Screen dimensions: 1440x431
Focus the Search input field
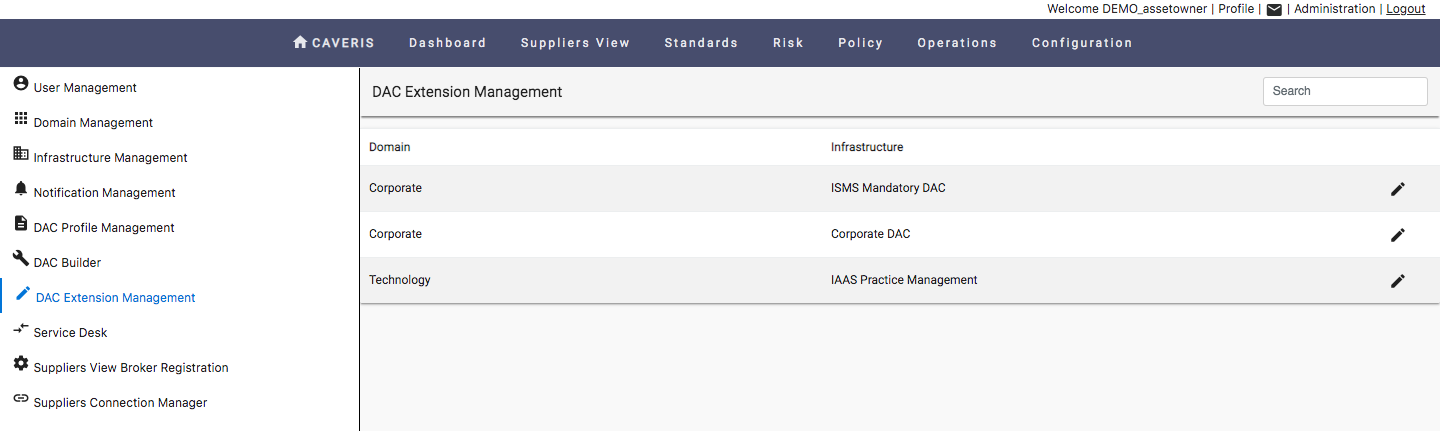[1345, 91]
